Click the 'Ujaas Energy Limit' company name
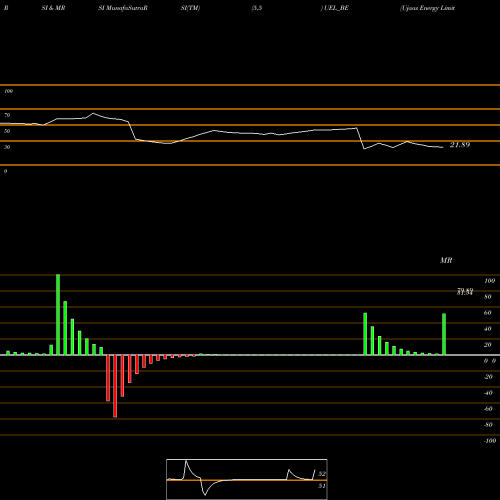This screenshot has width=500, height=500. tap(427, 8)
